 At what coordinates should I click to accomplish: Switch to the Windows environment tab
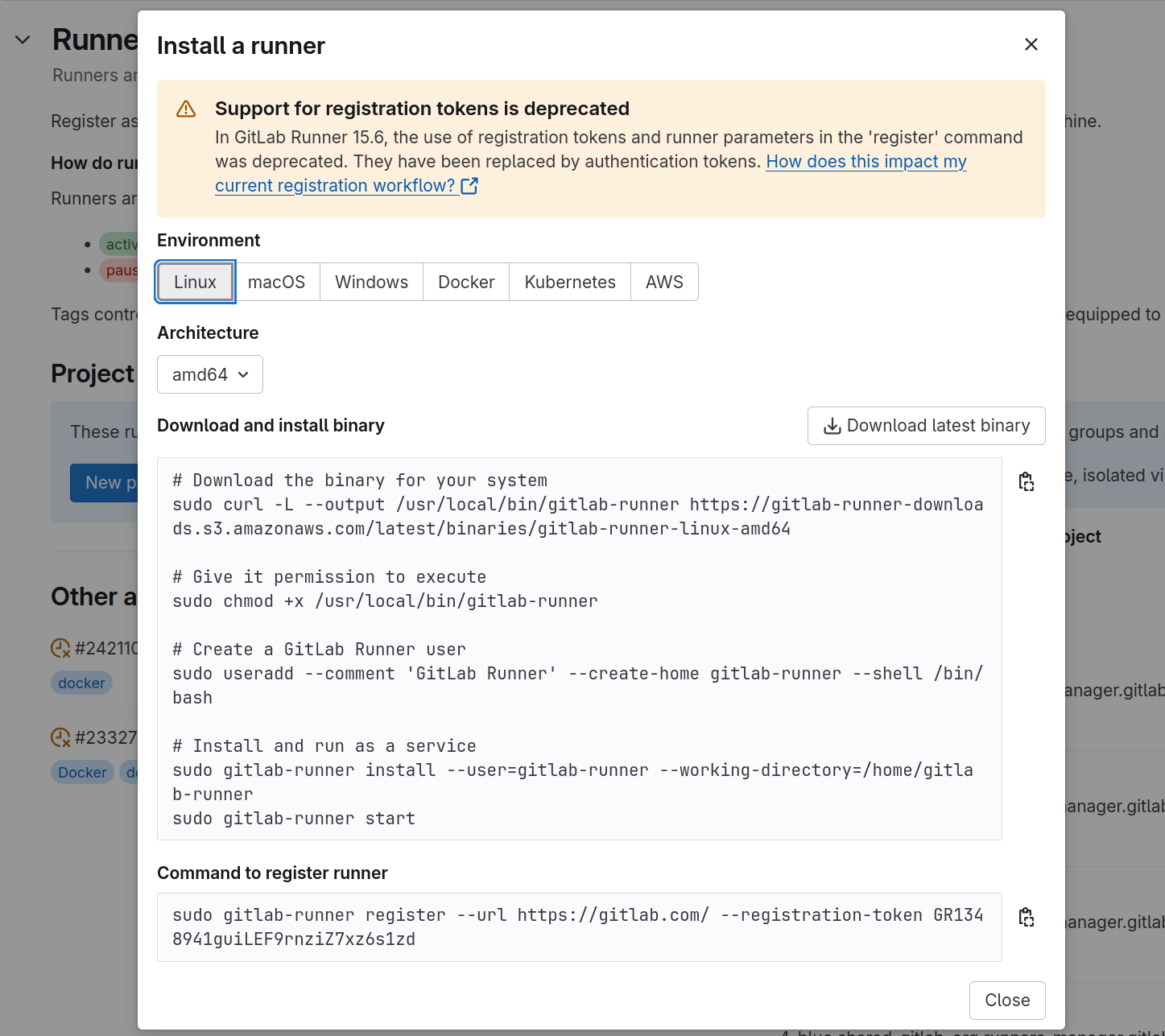pos(371,282)
